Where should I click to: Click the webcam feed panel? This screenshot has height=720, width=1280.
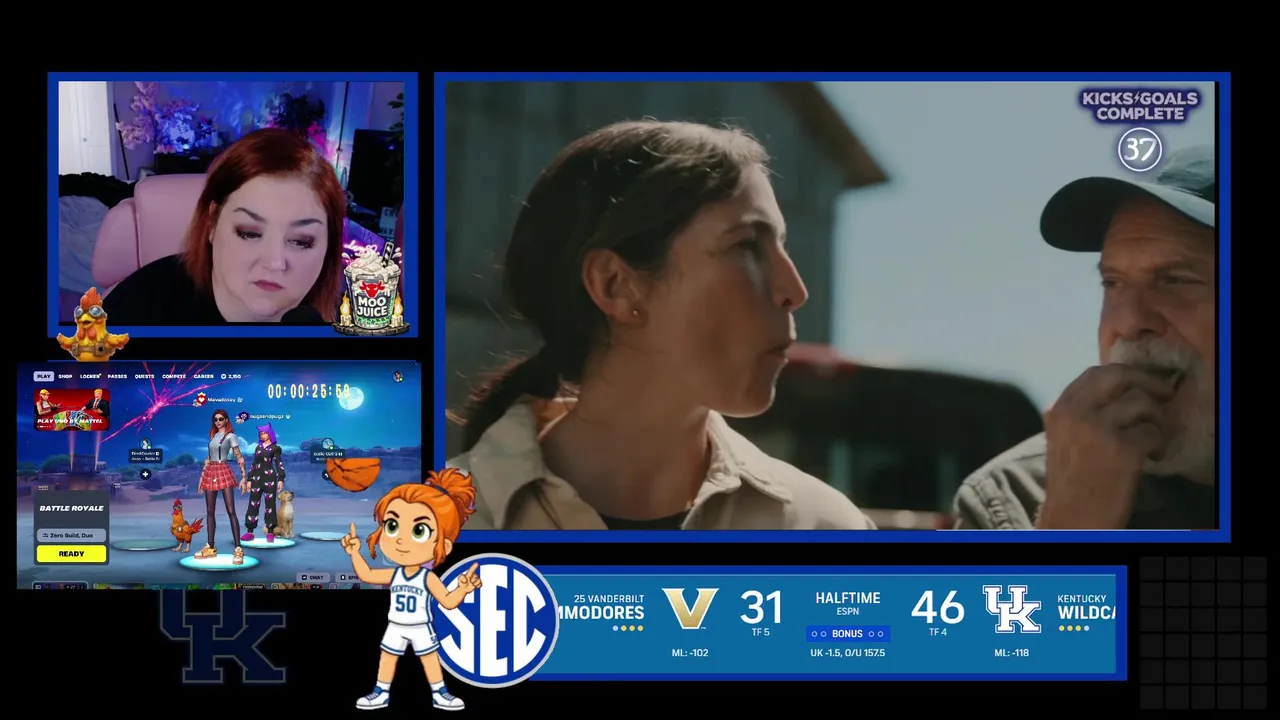click(x=231, y=203)
